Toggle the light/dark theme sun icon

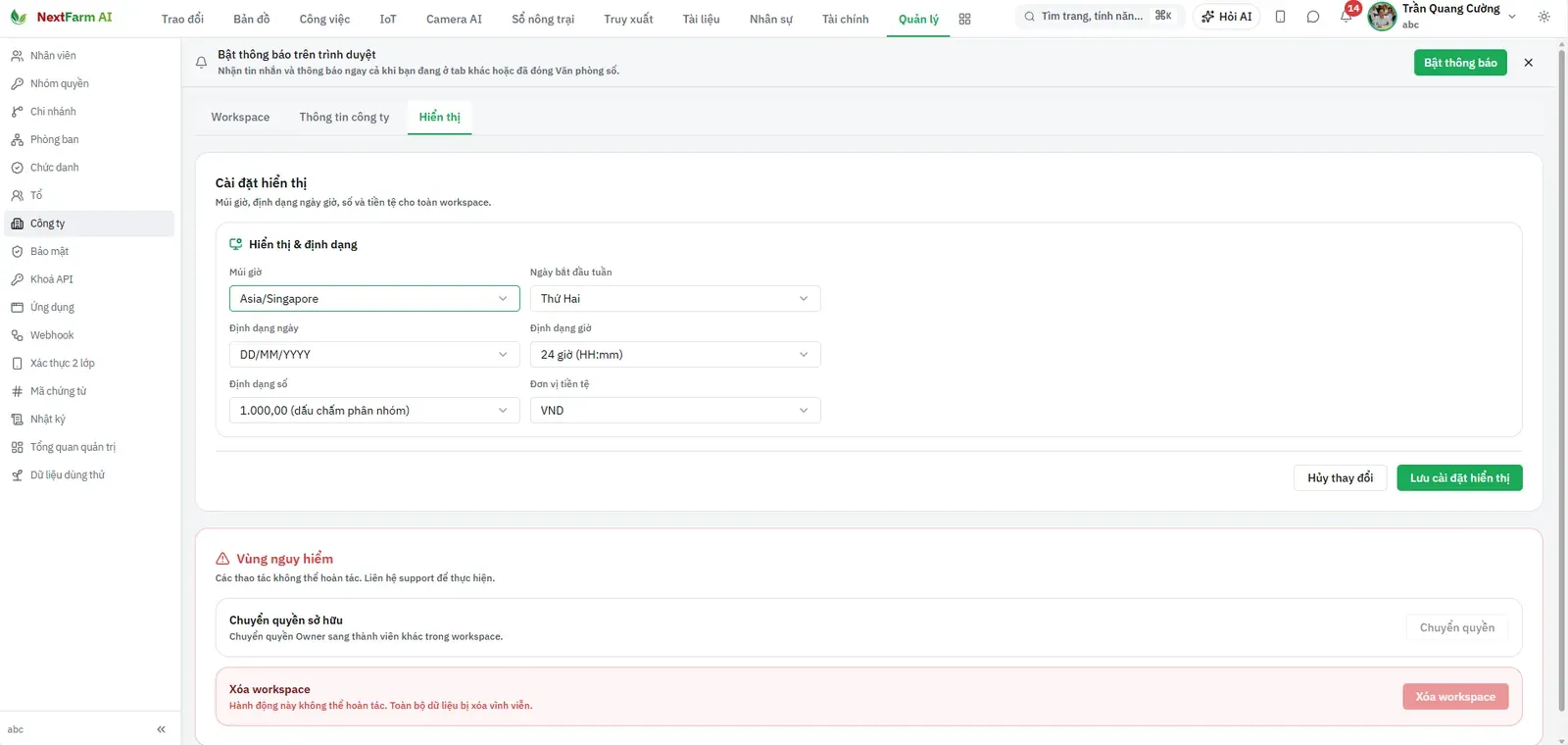(1544, 17)
